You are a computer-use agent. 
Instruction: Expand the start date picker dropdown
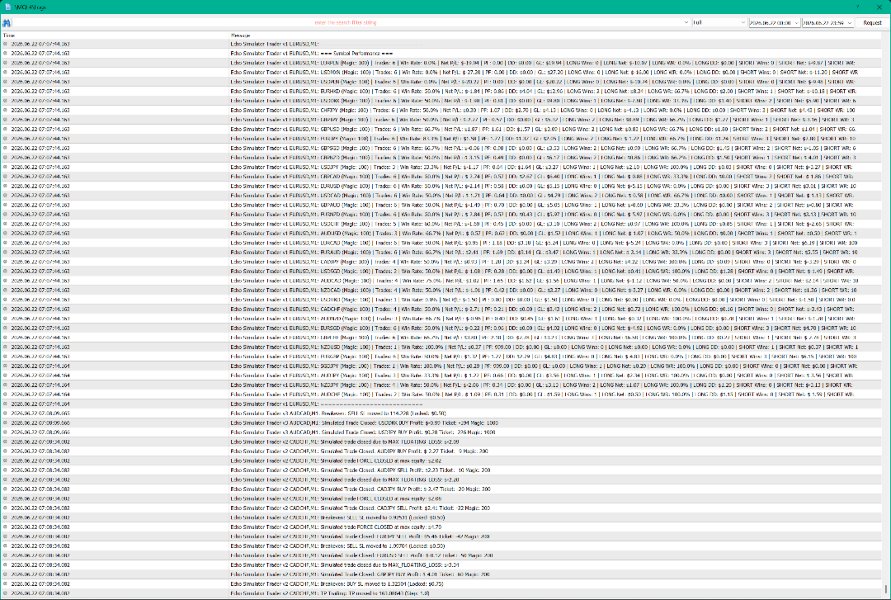click(796, 23)
